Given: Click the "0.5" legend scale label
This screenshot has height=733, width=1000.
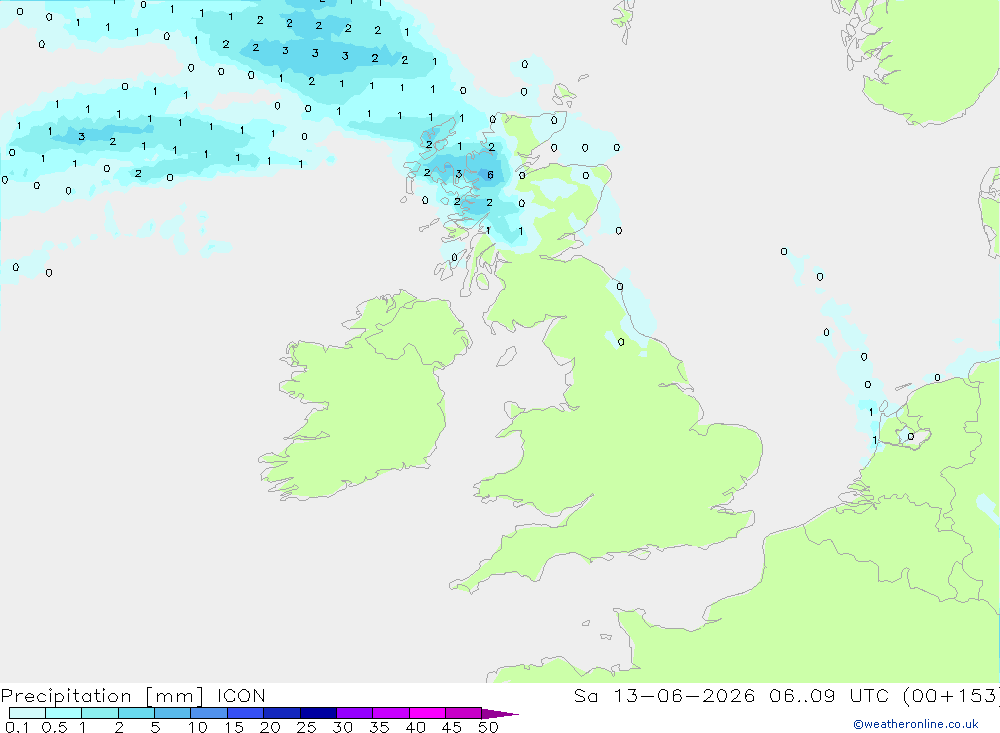Looking at the screenshot, I should click(x=54, y=727).
